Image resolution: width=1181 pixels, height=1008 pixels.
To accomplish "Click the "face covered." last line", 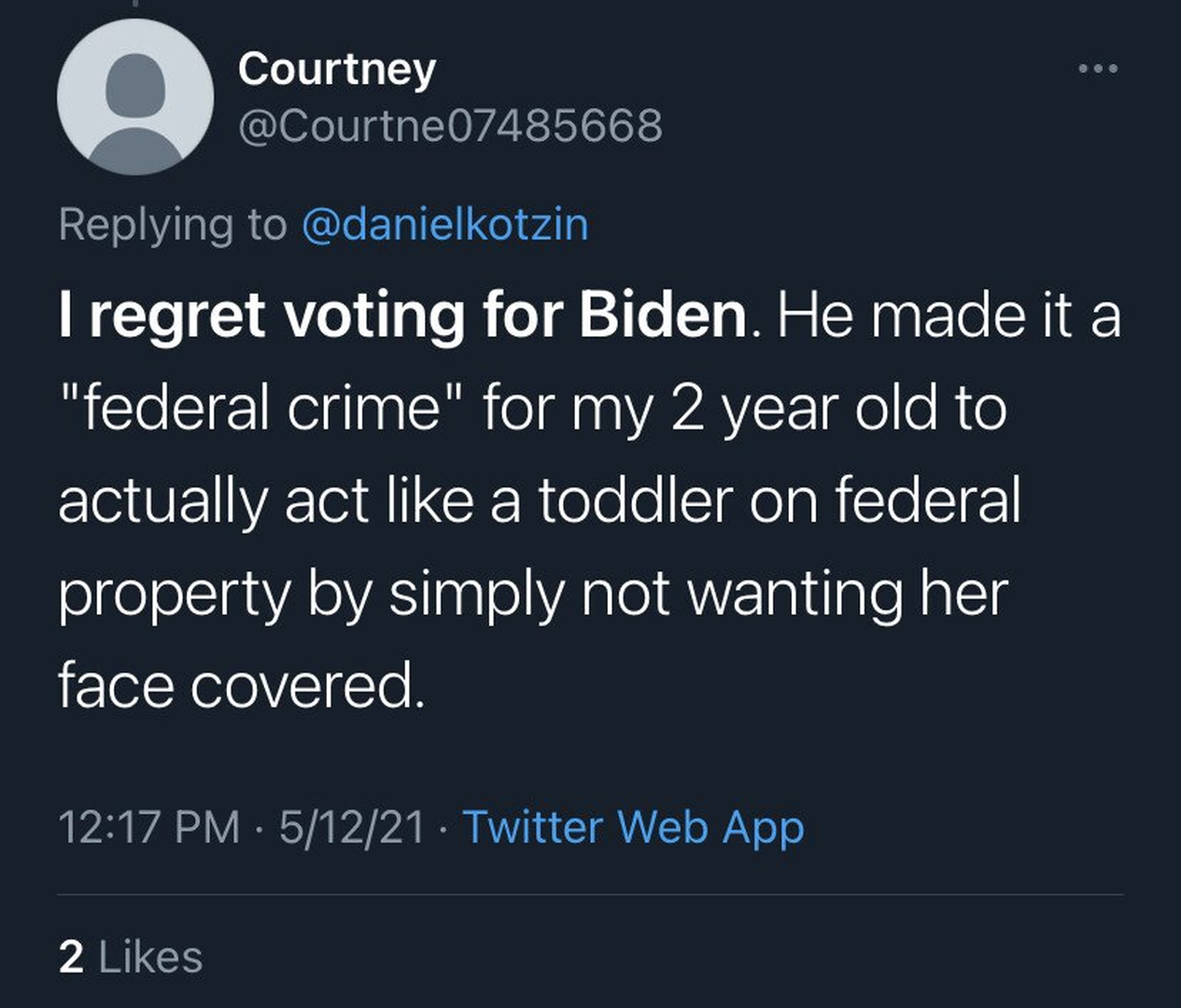I will click(x=241, y=685).
